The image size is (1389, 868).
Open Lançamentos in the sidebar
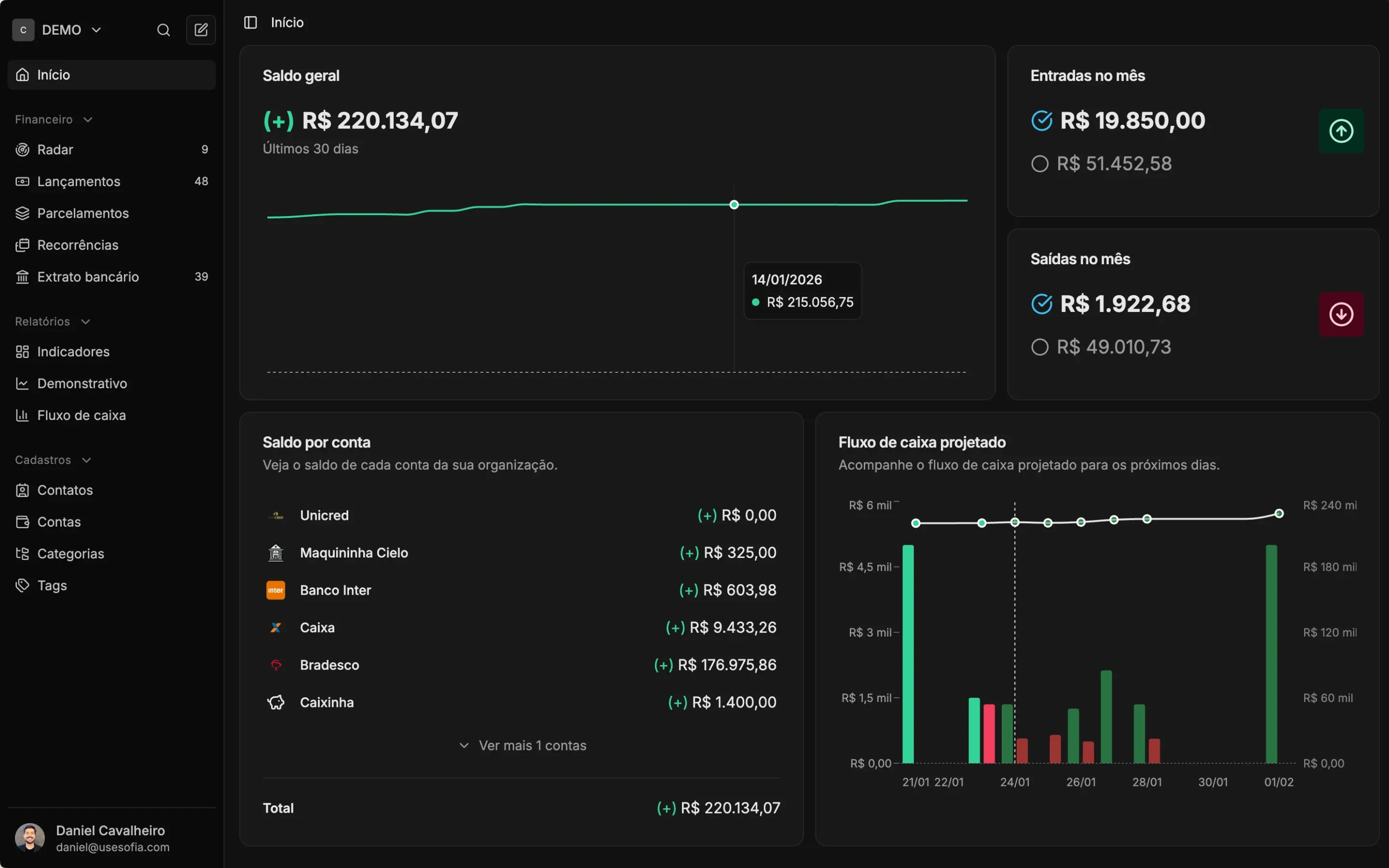(x=79, y=181)
